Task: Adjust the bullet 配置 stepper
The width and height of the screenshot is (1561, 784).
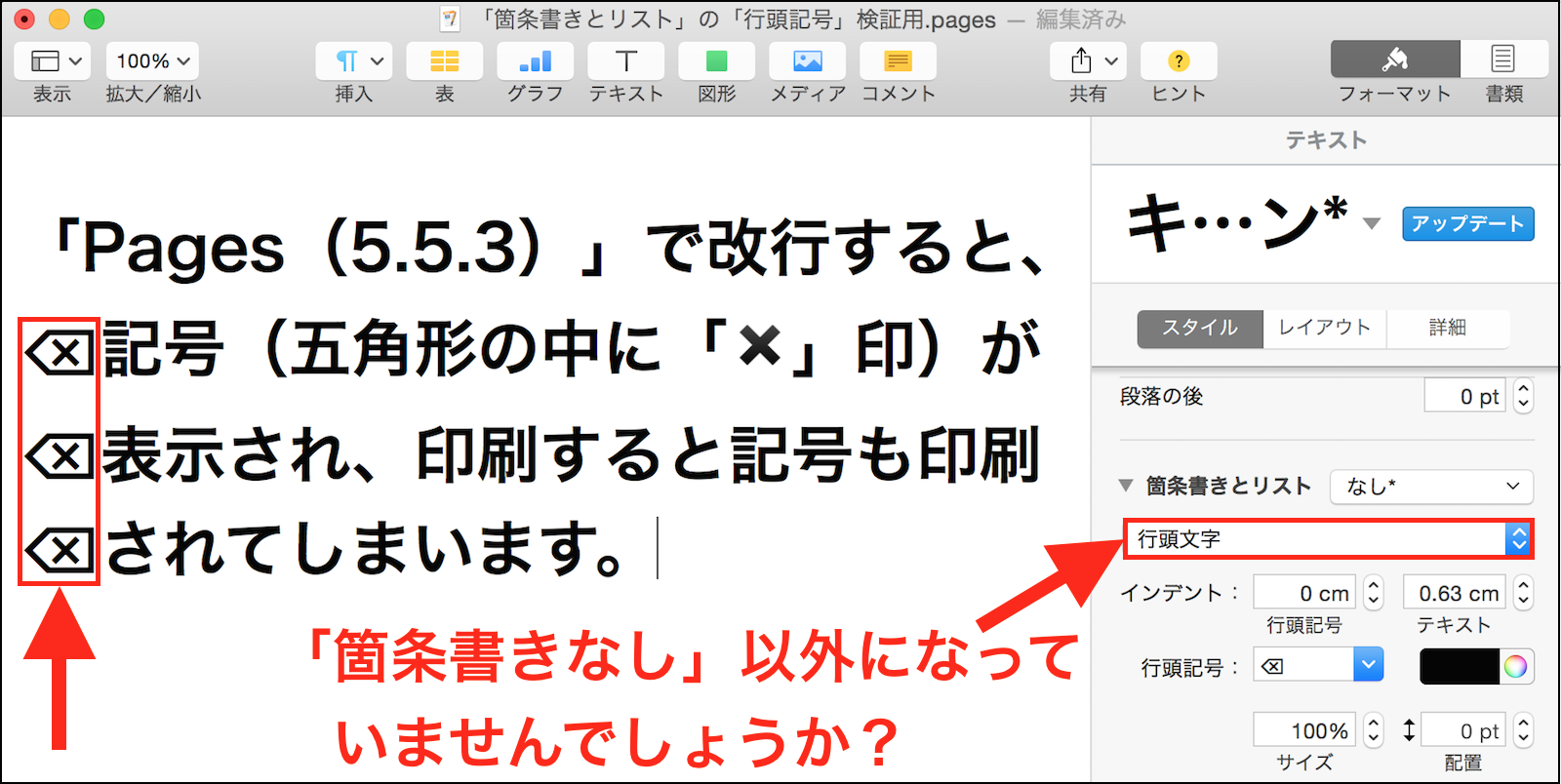Action: [1523, 730]
